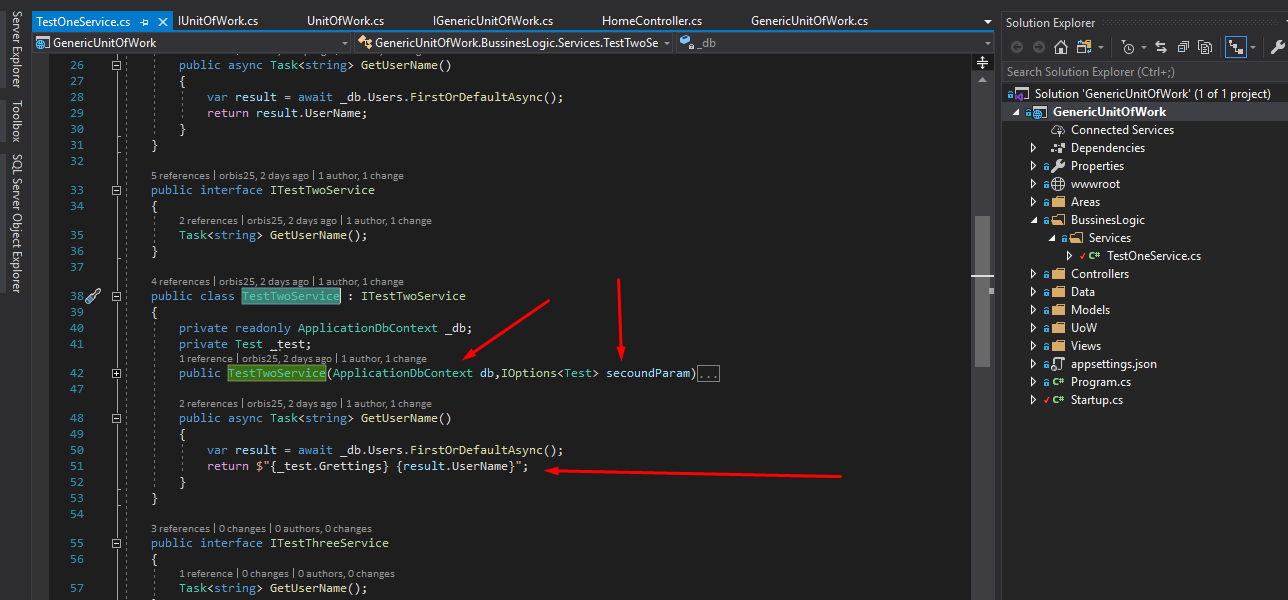Collapse the Services folder in Solution Explorer
Screen dimensions: 1288x600
point(1051,237)
